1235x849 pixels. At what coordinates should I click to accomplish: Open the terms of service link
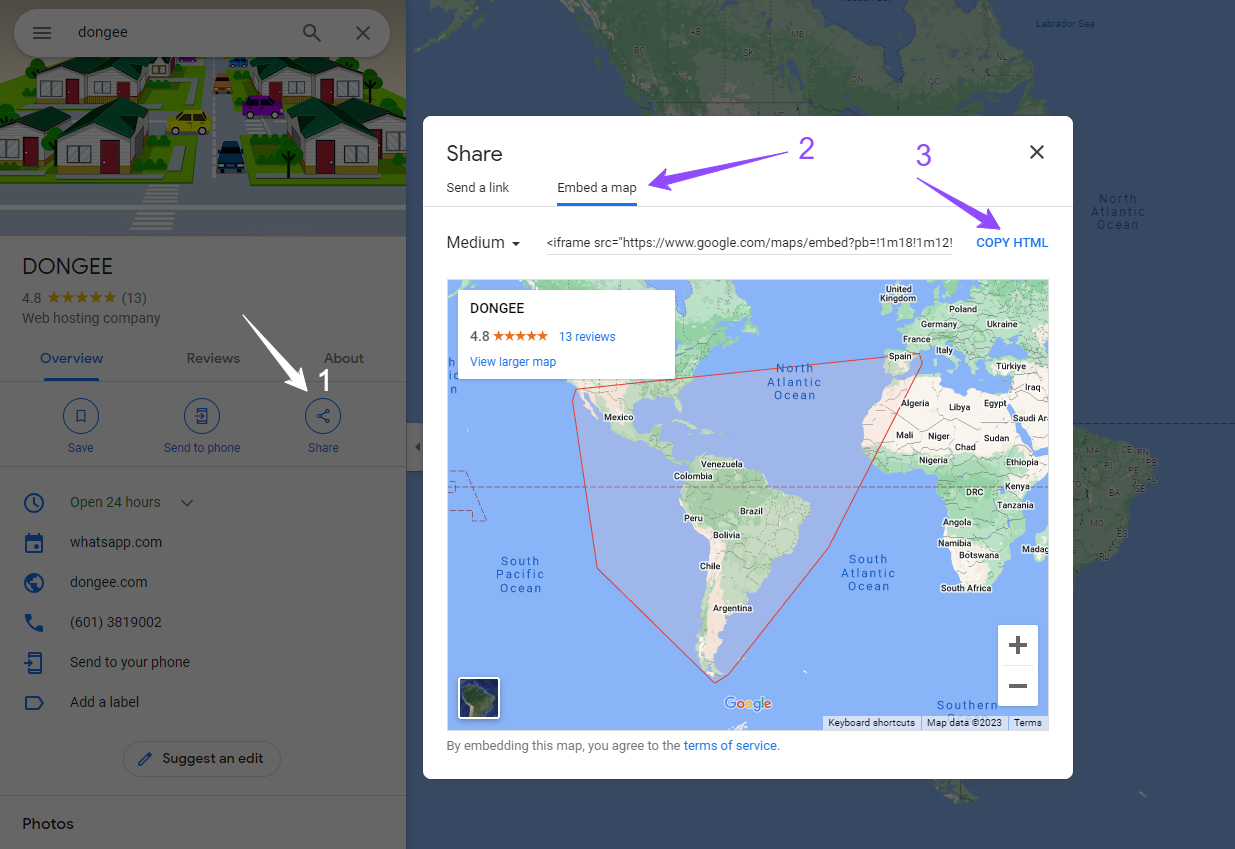730,745
